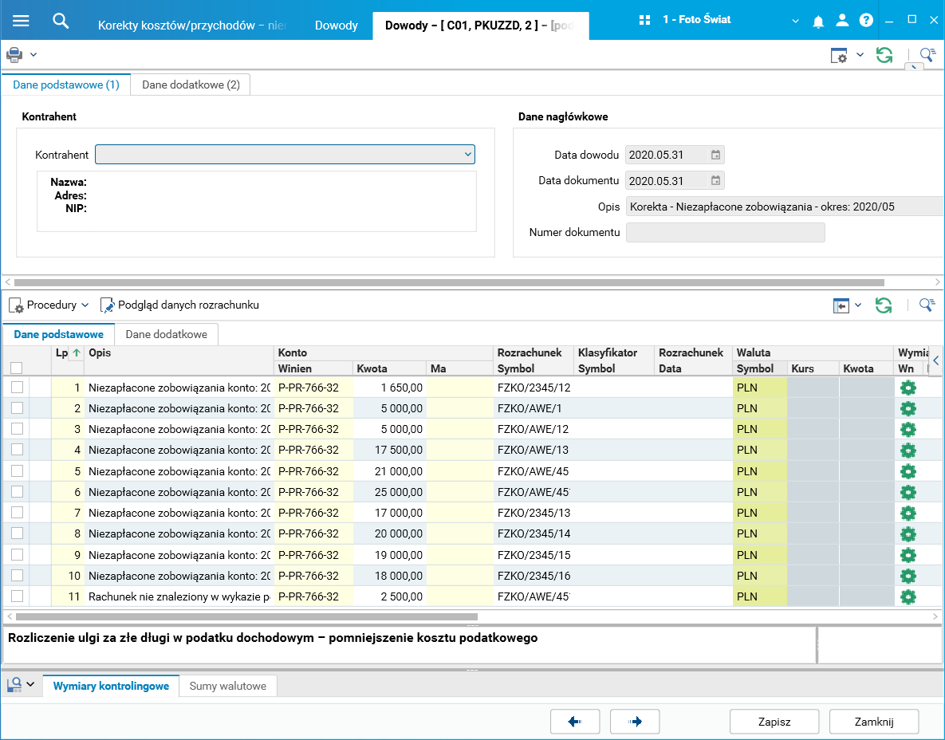Screen dimensions: 945x740
Task: Click the gear icon in row 1
Action: [907, 388]
